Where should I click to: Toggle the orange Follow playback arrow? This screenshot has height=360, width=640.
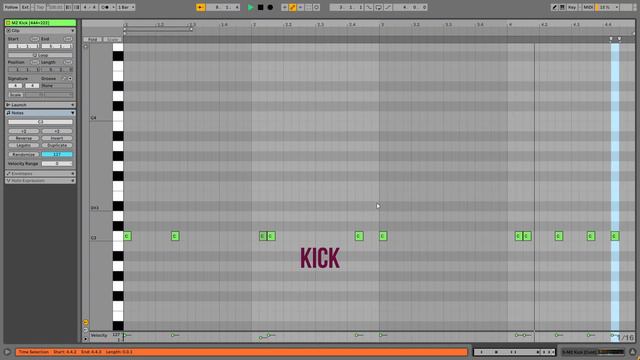201,7
